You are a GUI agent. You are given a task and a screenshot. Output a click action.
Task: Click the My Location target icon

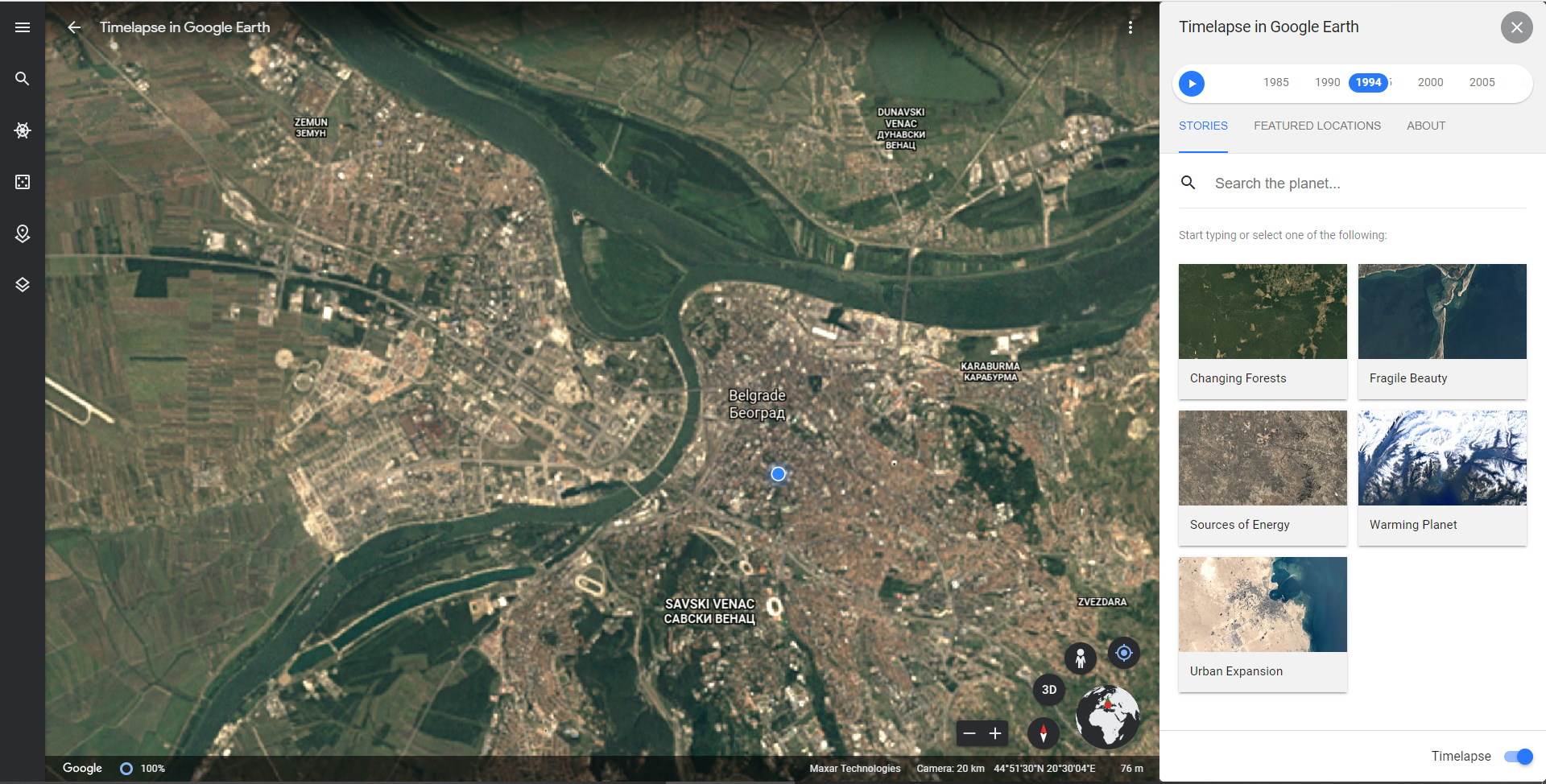click(x=1123, y=653)
